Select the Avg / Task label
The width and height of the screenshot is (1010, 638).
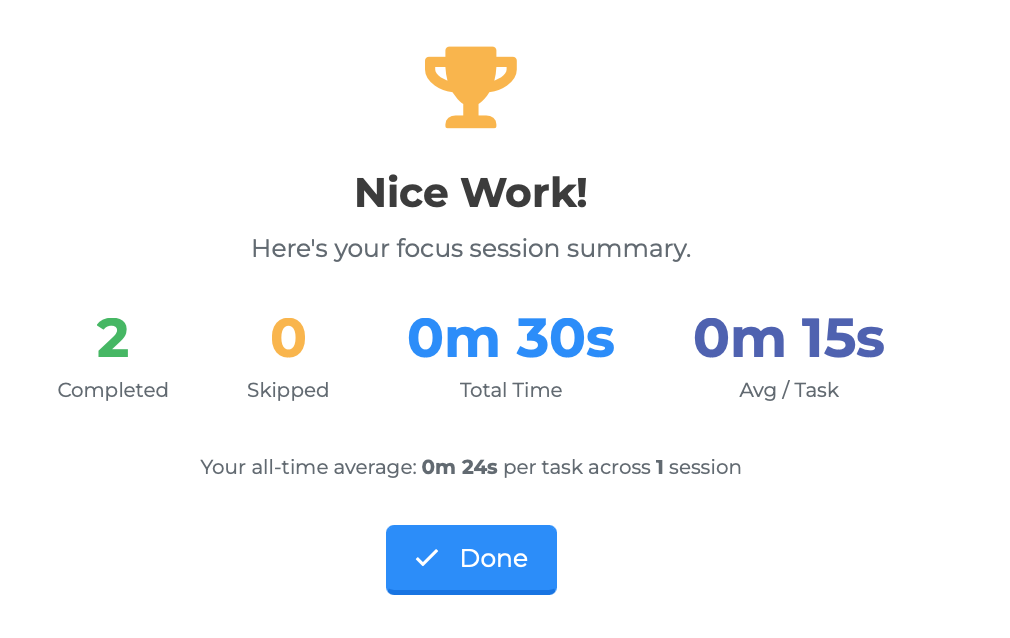[789, 390]
